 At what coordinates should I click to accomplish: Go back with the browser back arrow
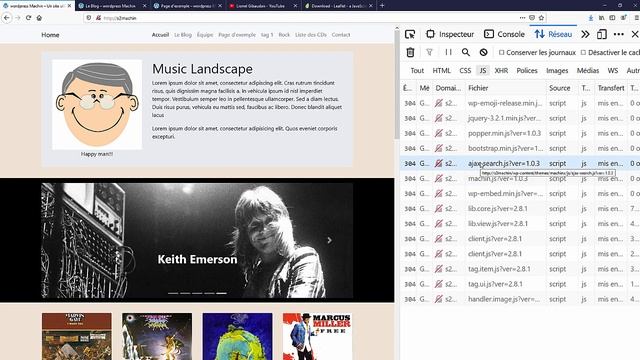(7, 18)
